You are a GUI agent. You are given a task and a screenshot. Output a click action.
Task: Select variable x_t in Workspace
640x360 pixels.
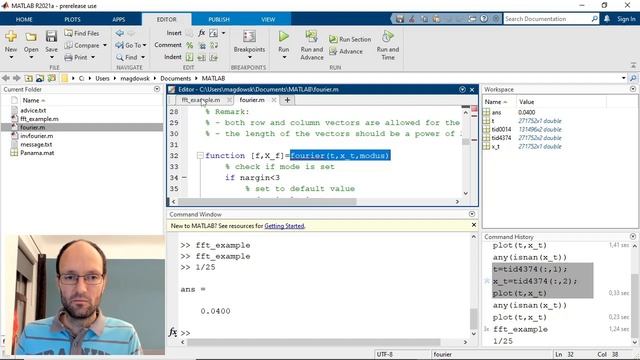[496, 147]
